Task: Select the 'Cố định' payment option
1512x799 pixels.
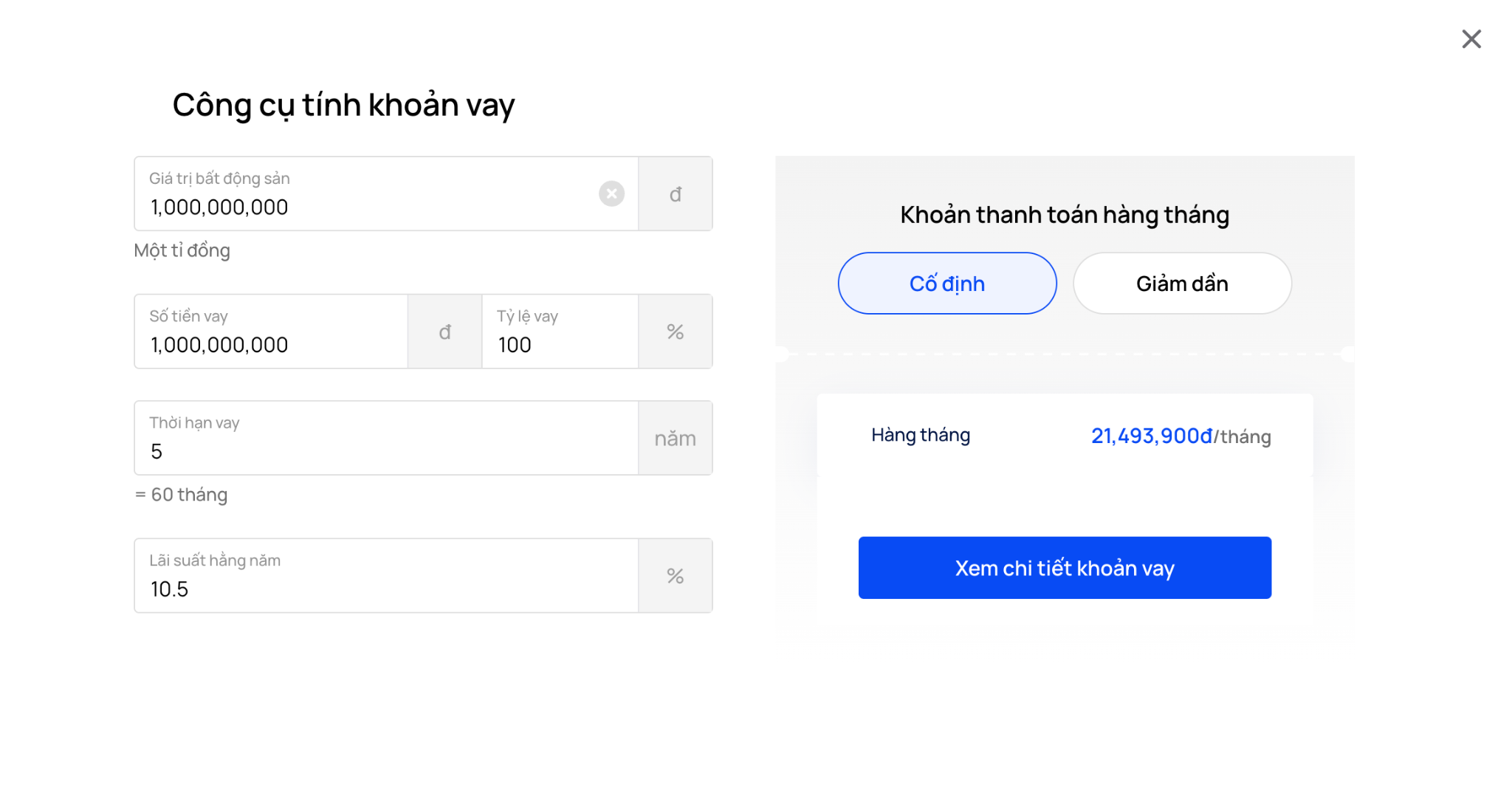Action: click(946, 284)
